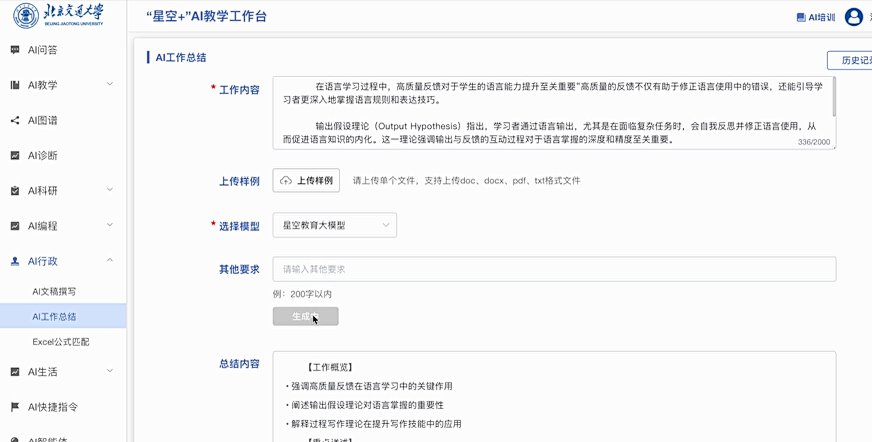Click the 总结内容 output text box

[554, 396]
